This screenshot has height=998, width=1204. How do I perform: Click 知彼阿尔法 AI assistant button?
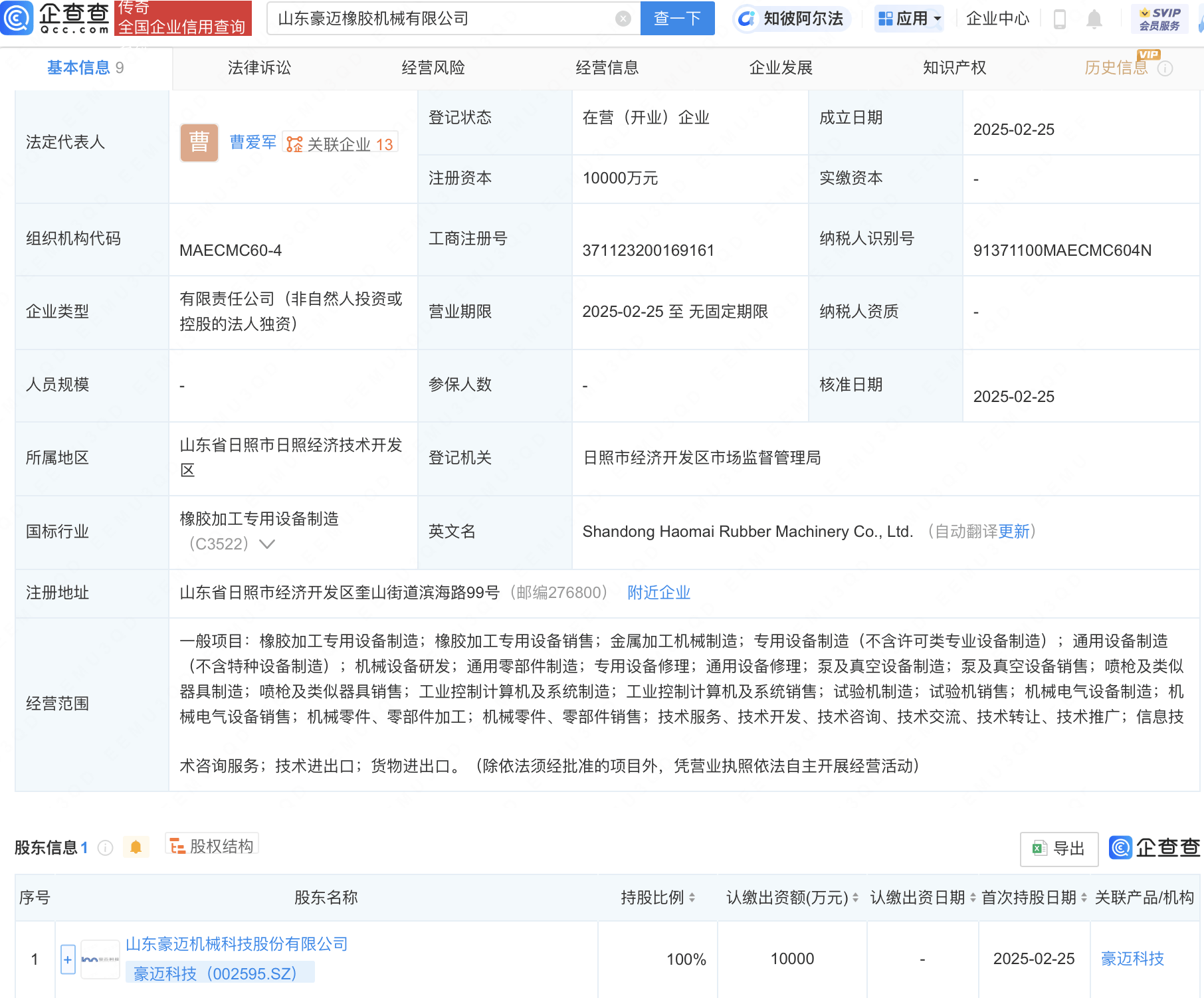[792, 19]
